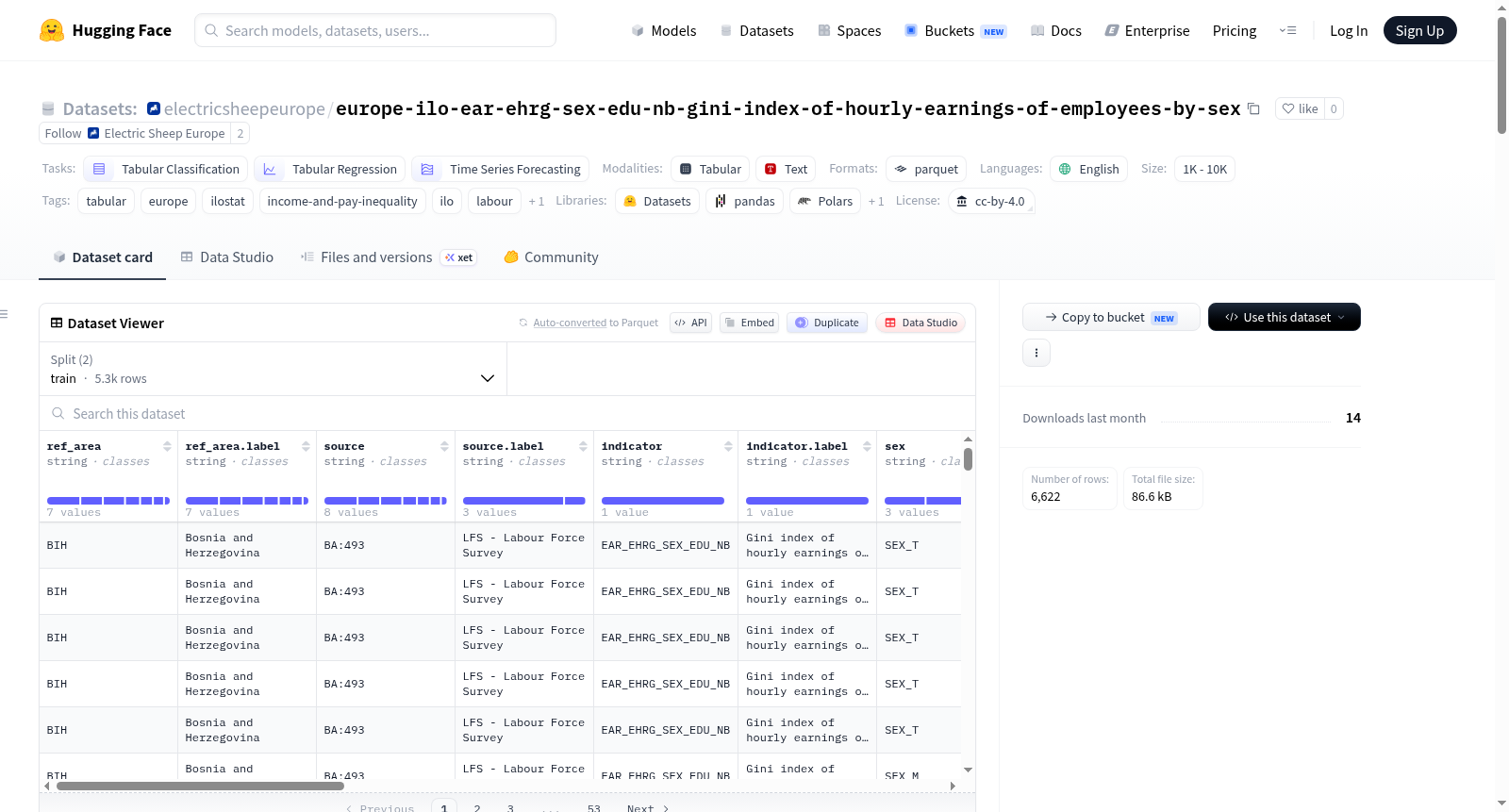Viewport: 1509px width, 812px height.
Task: Select Time Series Forecasting task tag
Action: [x=500, y=169]
